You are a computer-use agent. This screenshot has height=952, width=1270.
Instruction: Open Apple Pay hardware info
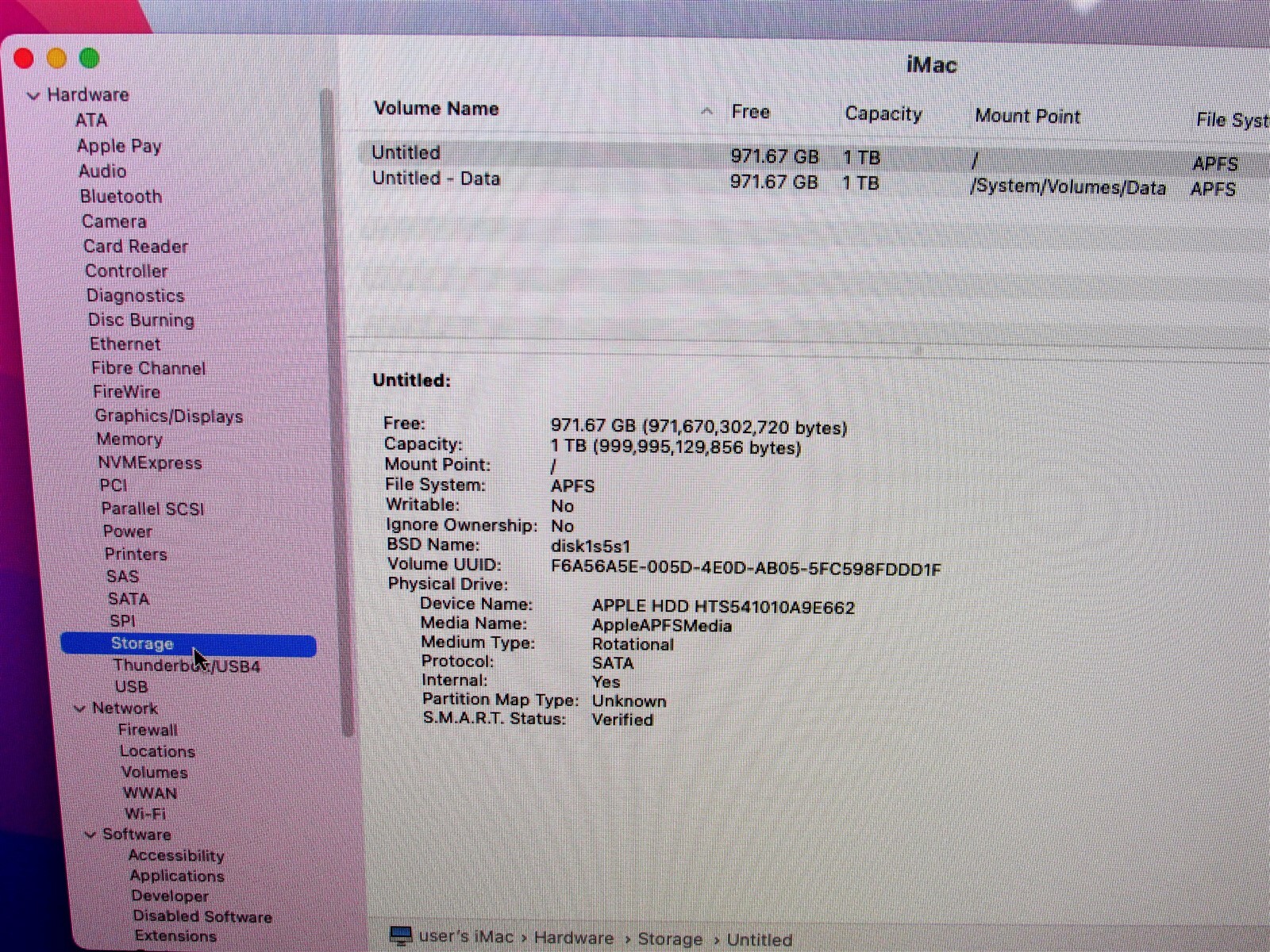[119, 146]
